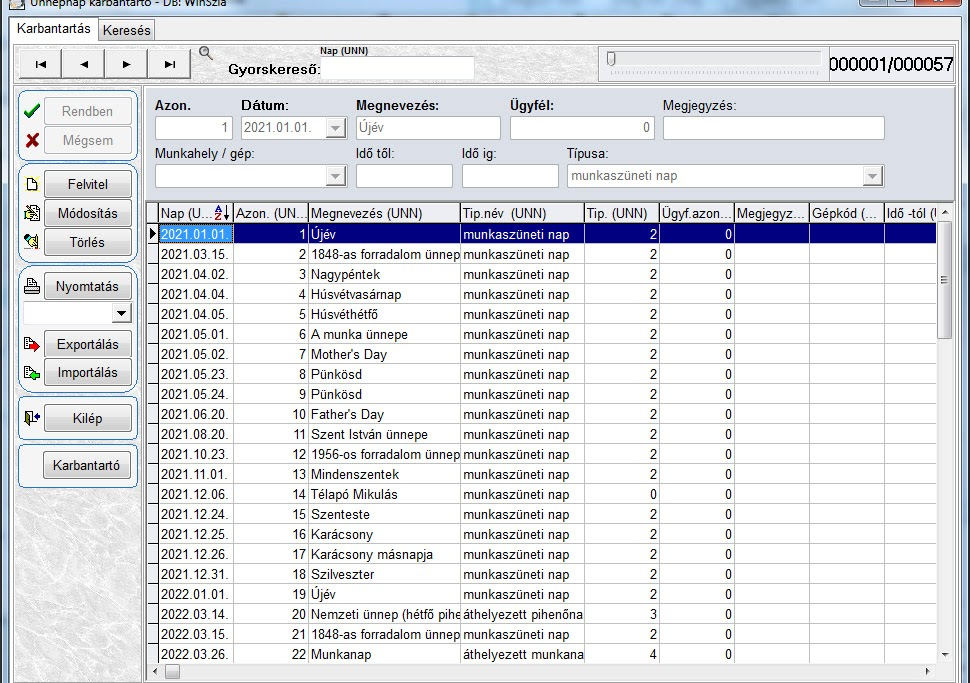Viewport: 970px width, 683px height.
Task: Click the Idő tól input field
Action: pos(404,176)
